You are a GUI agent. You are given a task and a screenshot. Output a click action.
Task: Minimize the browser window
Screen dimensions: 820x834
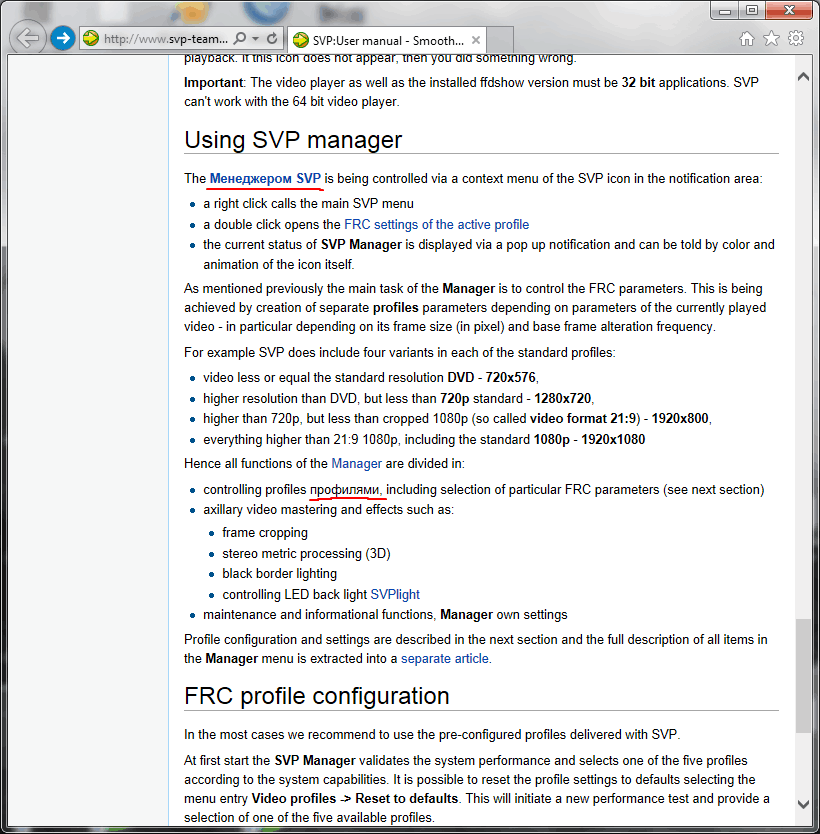[725, 11]
